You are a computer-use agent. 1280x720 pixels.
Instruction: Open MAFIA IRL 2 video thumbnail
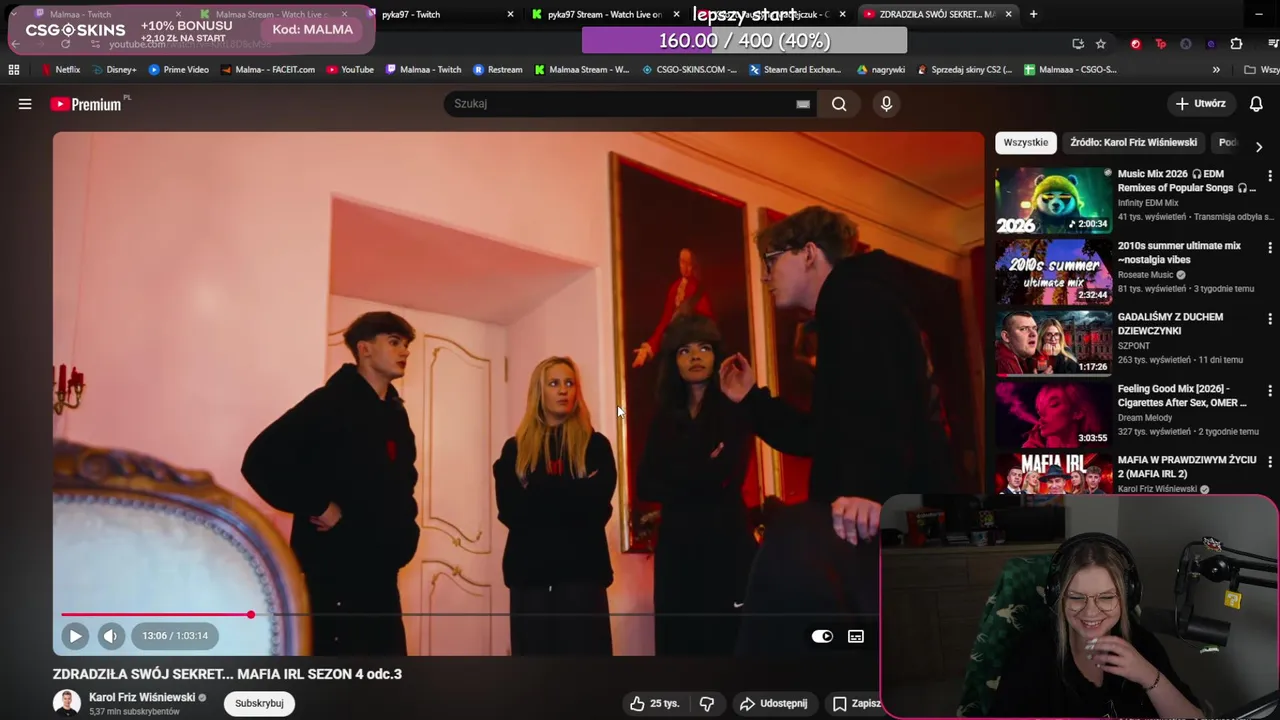(1053, 474)
